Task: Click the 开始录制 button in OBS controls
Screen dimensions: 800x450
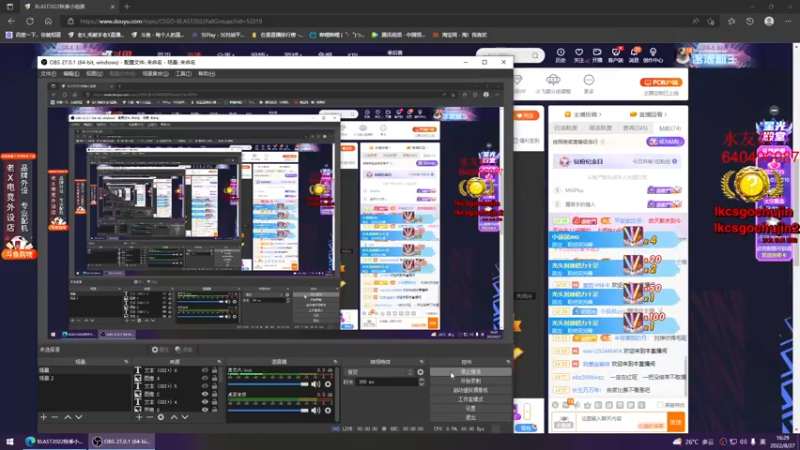Action: [x=470, y=381]
